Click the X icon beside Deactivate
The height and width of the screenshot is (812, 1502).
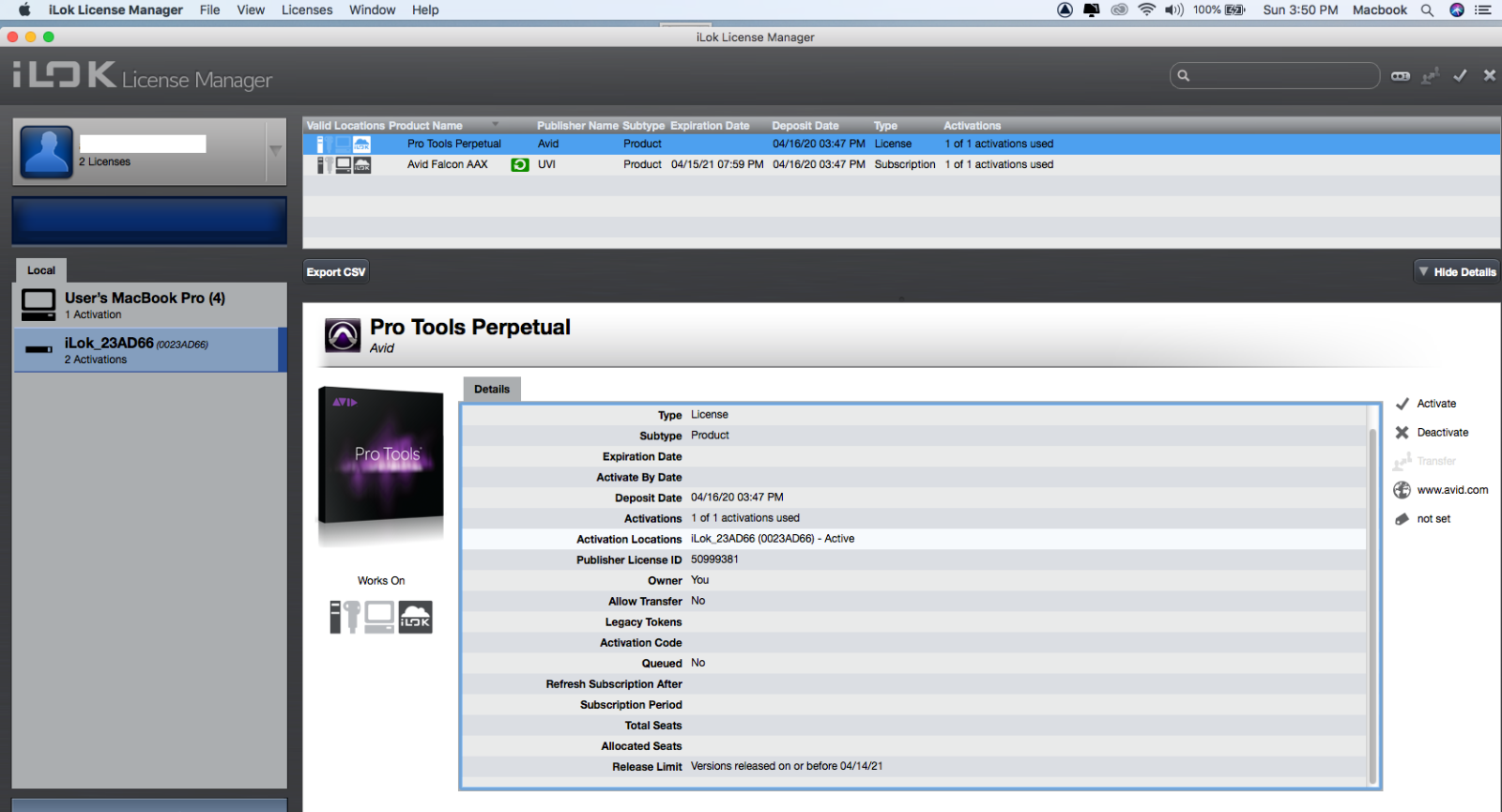click(x=1402, y=433)
